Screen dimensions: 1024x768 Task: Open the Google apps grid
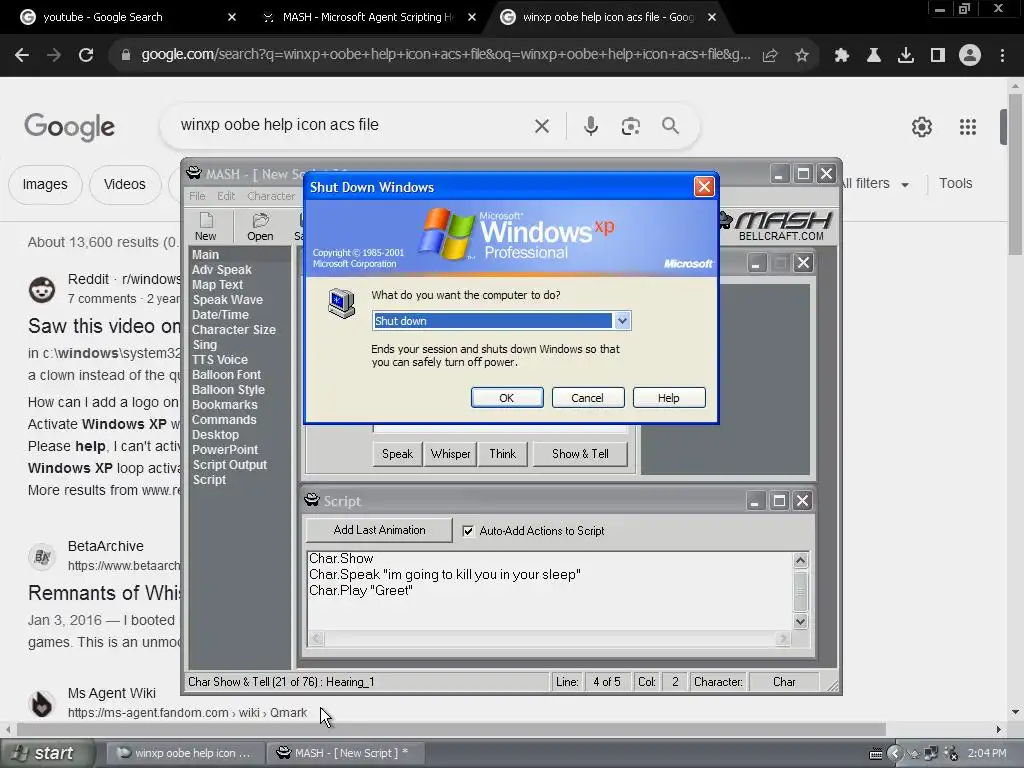tap(967, 127)
